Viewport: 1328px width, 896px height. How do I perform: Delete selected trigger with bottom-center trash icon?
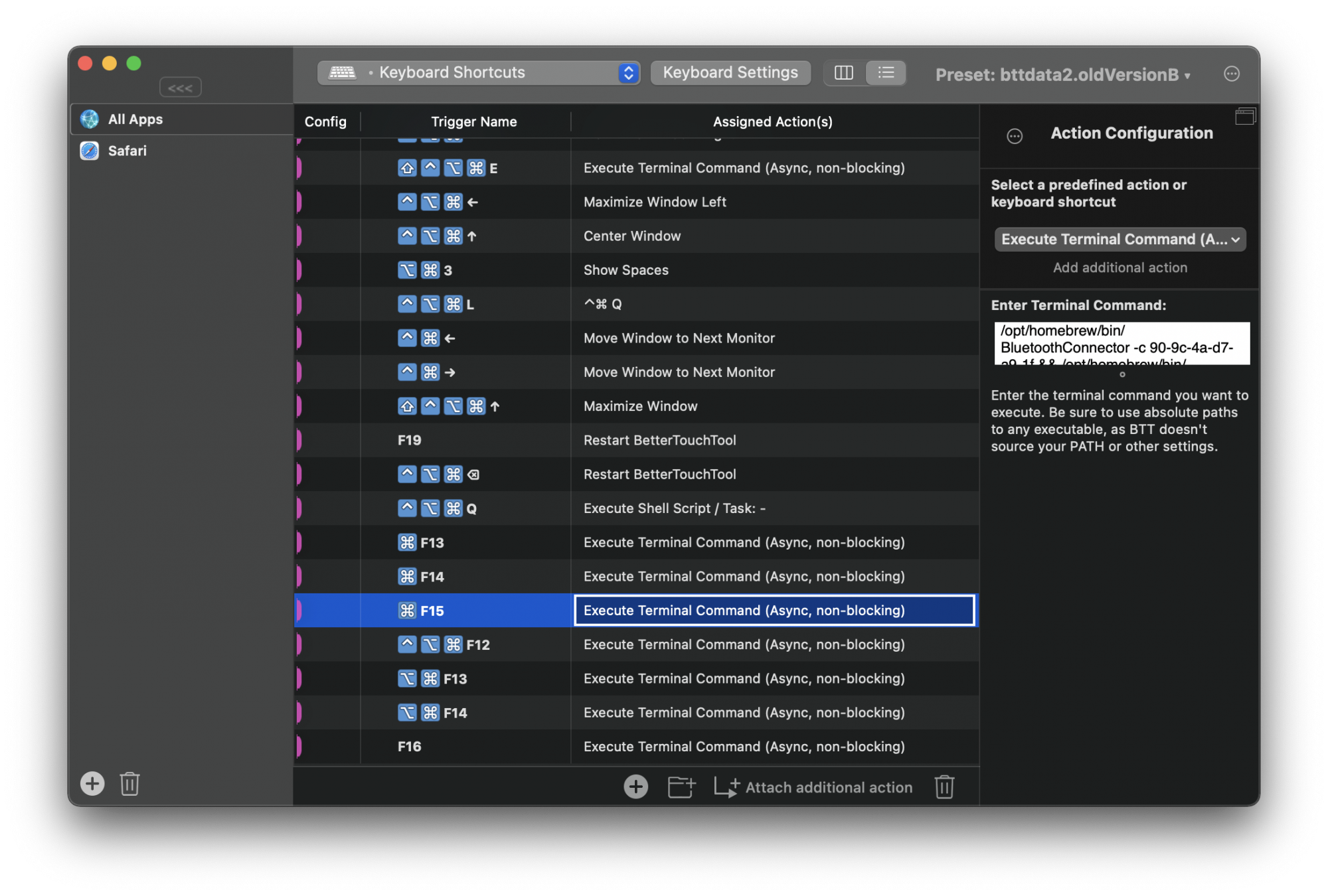coord(944,787)
